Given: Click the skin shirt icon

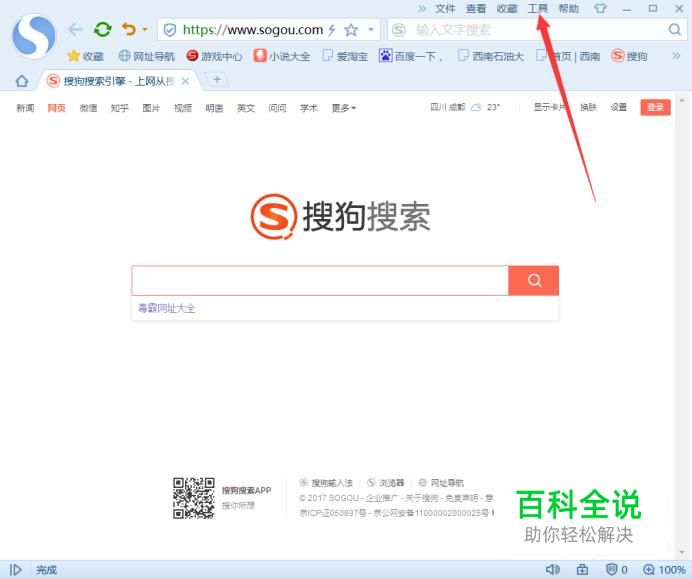Looking at the screenshot, I should coord(600,8).
